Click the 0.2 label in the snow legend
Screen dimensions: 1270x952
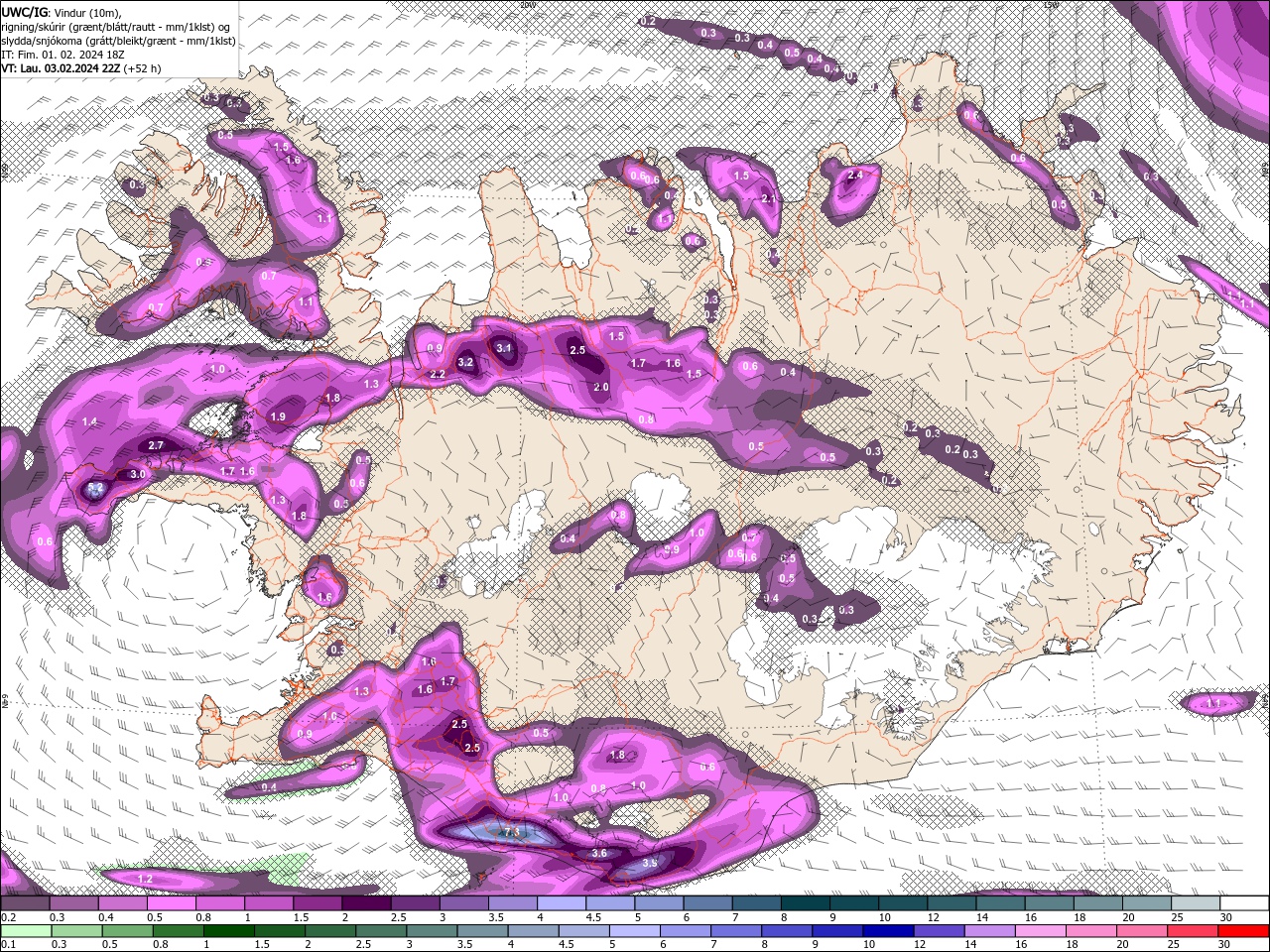point(8,917)
